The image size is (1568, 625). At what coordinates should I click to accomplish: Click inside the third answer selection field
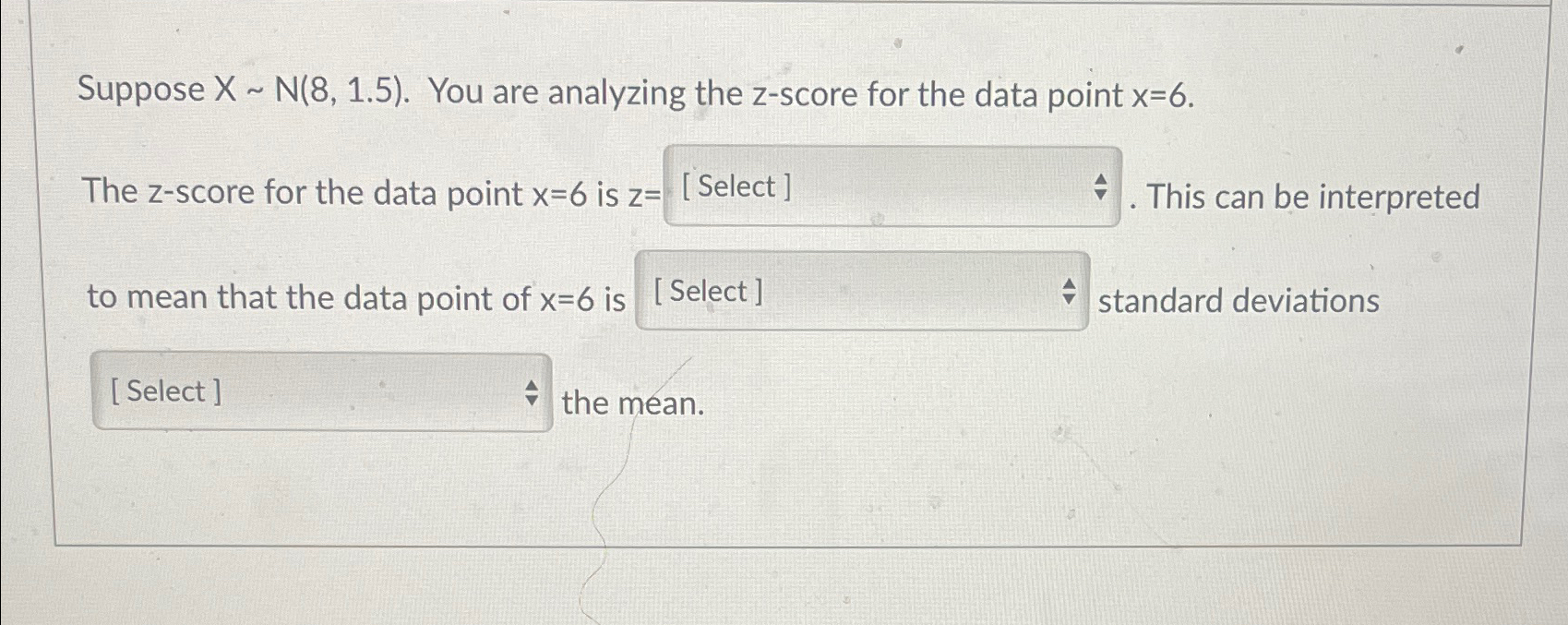(318, 391)
